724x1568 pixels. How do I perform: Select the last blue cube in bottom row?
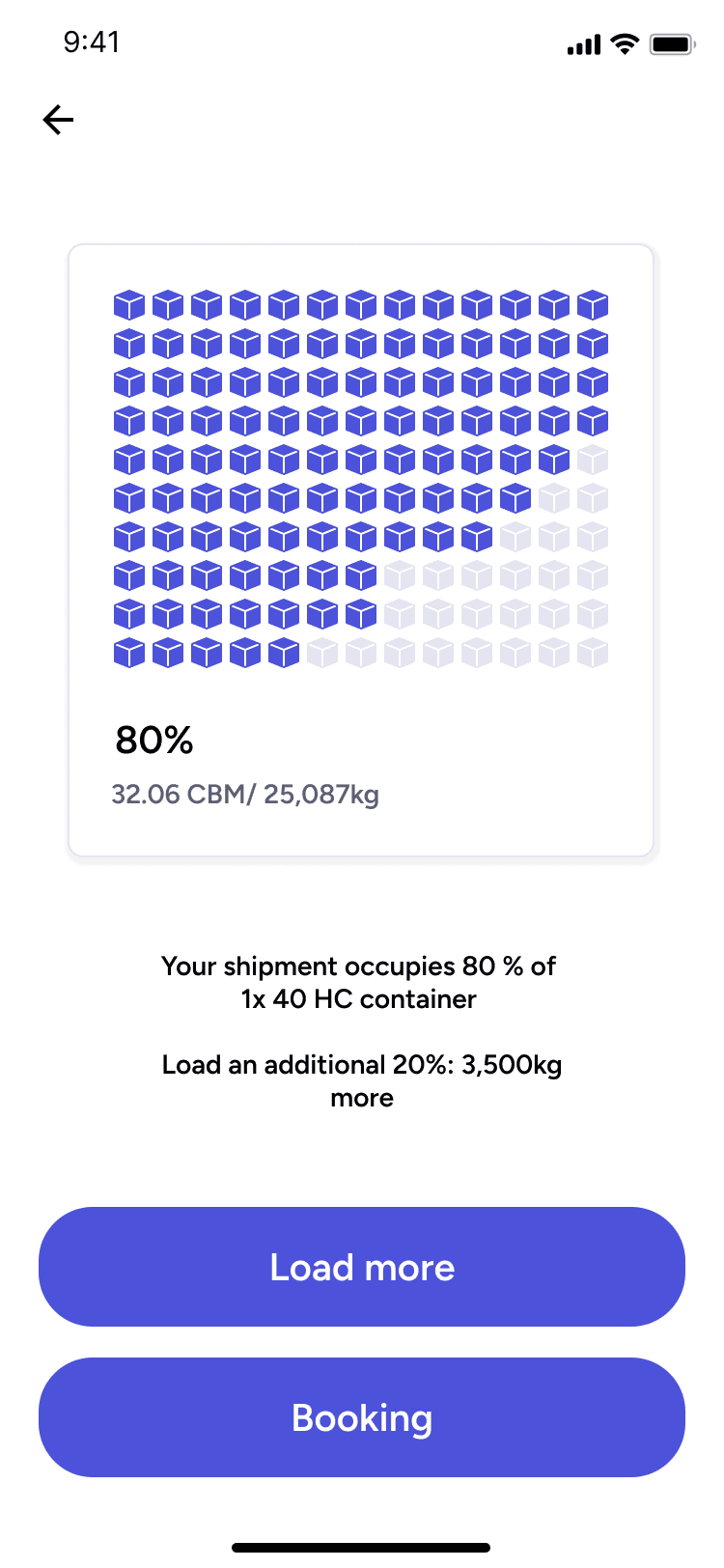point(284,653)
